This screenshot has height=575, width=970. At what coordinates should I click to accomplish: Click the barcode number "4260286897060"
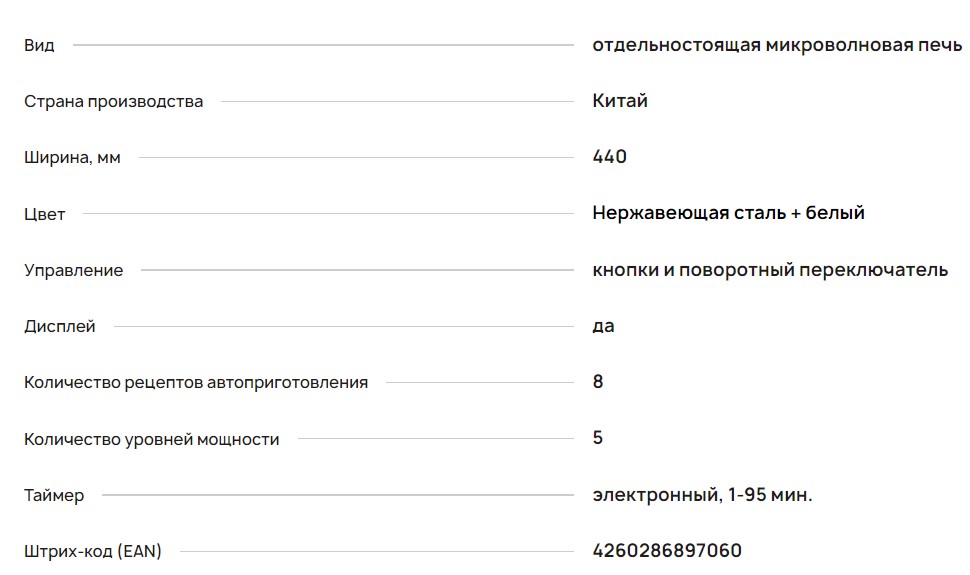[x=667, y=551]
